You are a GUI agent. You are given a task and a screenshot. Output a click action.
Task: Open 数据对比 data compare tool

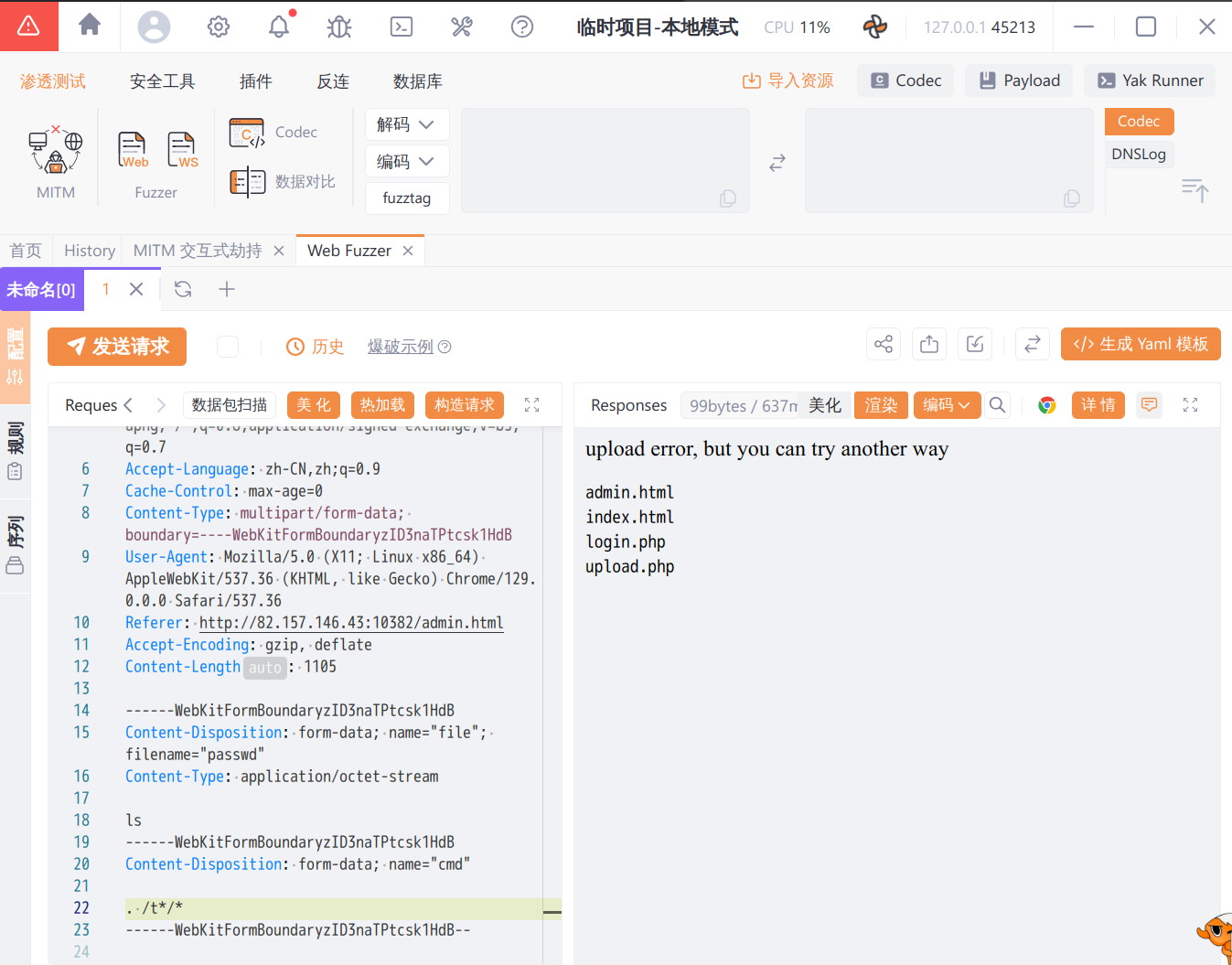[283, 182]
